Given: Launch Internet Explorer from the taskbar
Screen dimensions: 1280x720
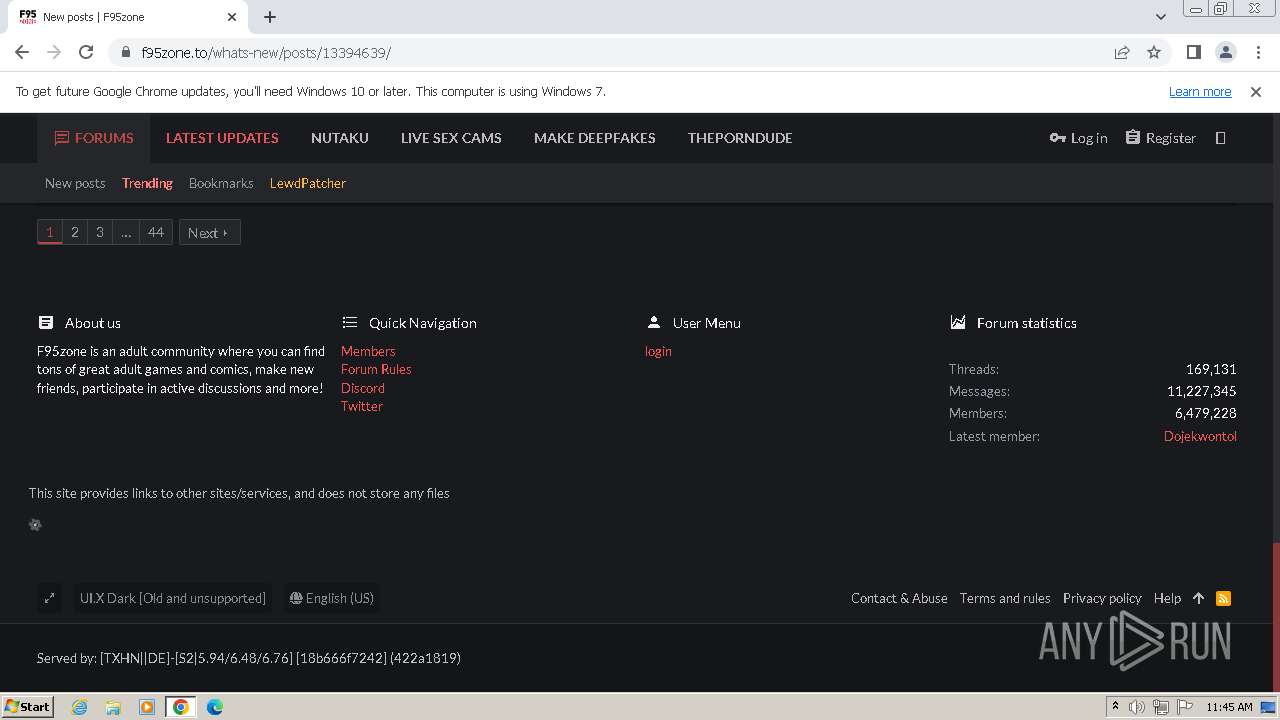Looking at the screenshot, I should [79, 707].
